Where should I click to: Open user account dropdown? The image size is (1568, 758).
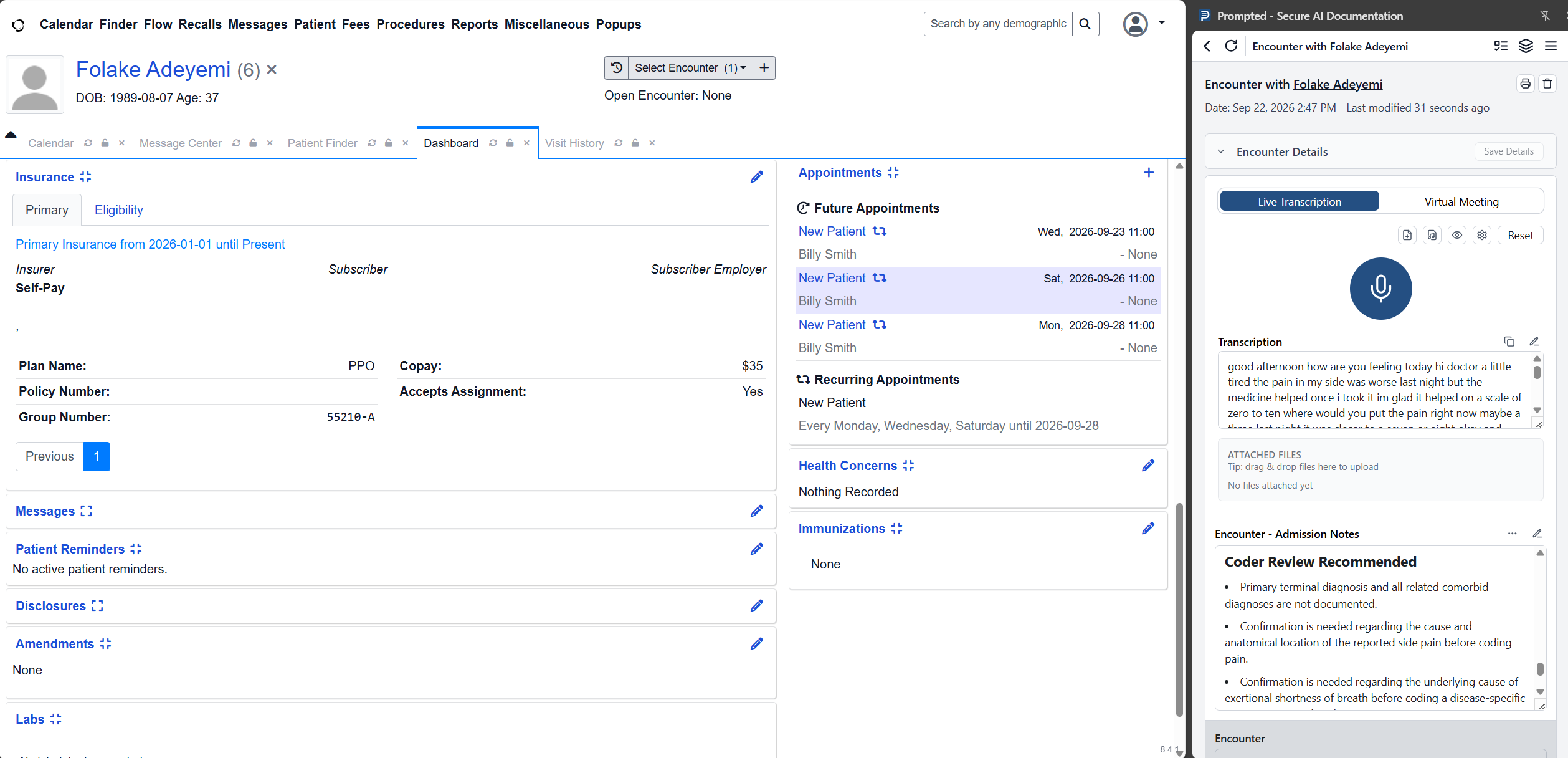[1144, 24]
